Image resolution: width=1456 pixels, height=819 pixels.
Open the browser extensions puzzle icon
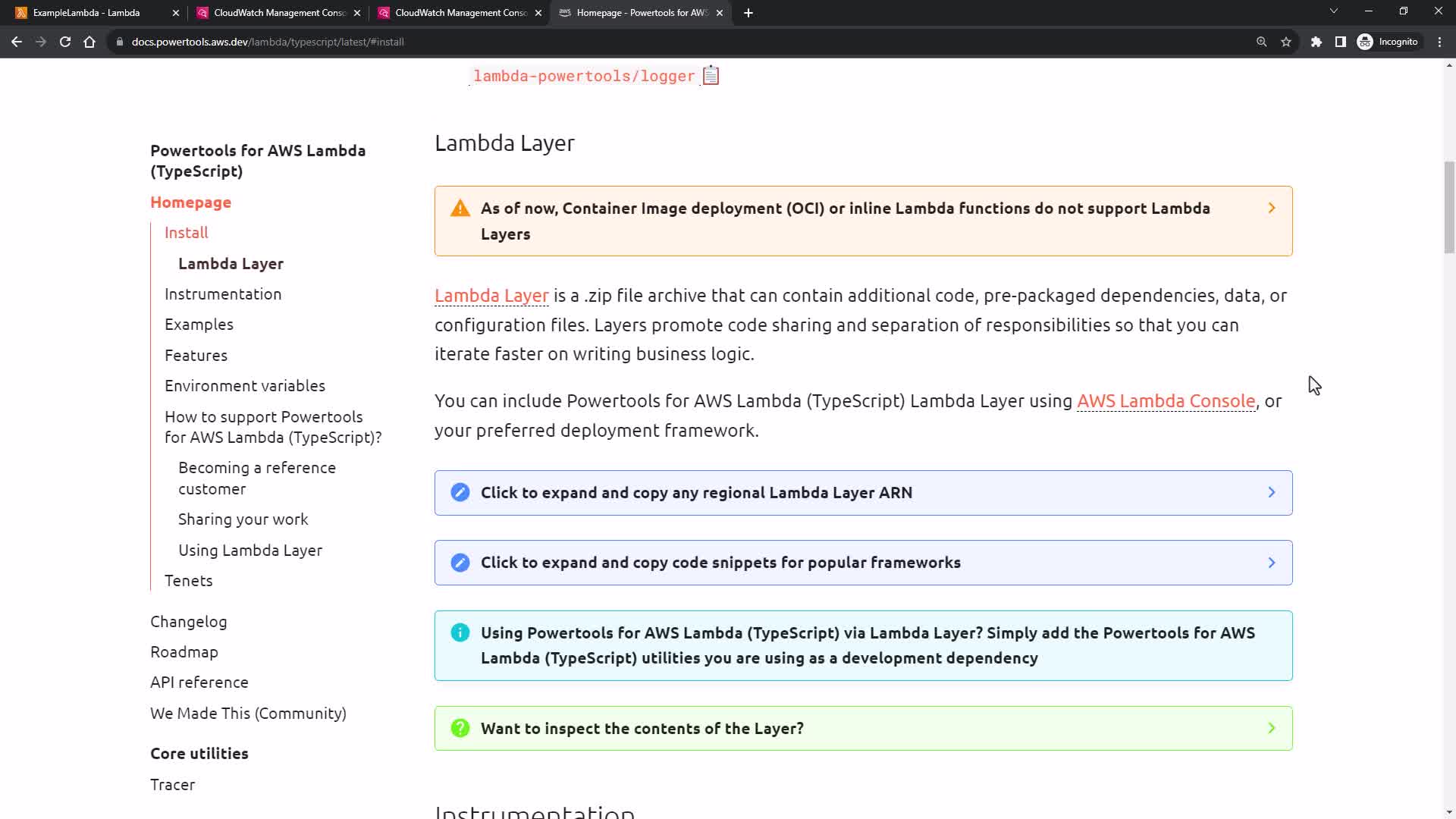(1316, 42)
